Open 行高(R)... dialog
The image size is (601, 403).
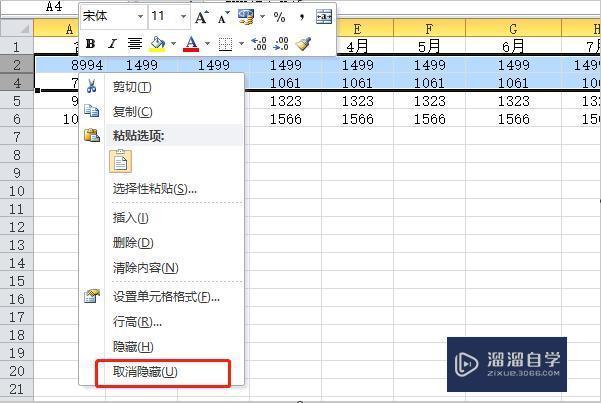pos(161,321)
